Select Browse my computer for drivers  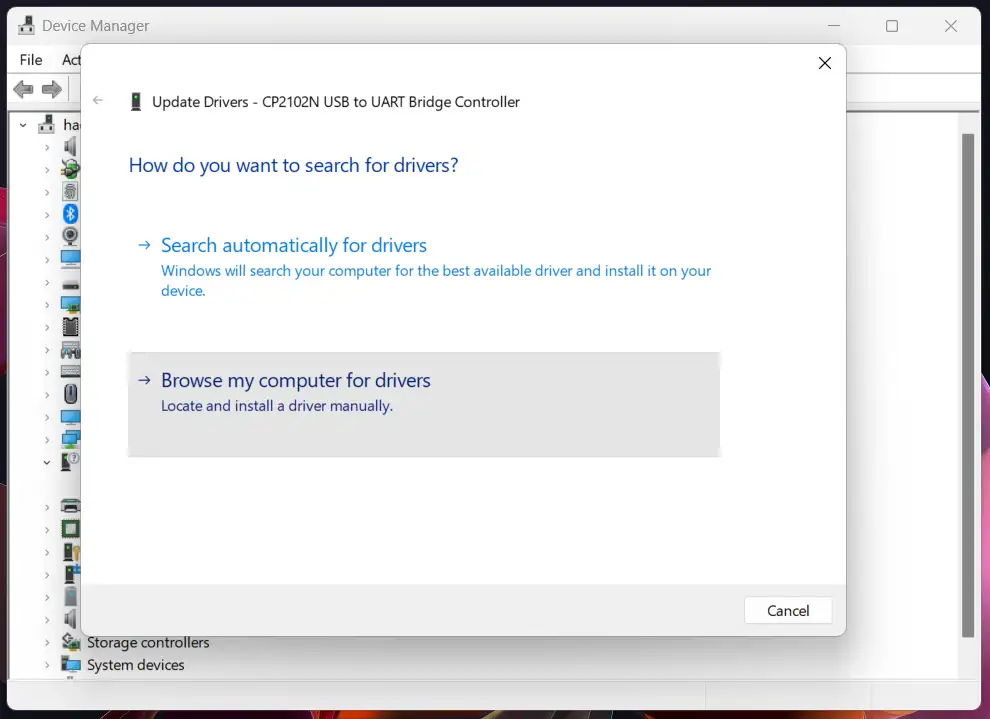[296, 380]
